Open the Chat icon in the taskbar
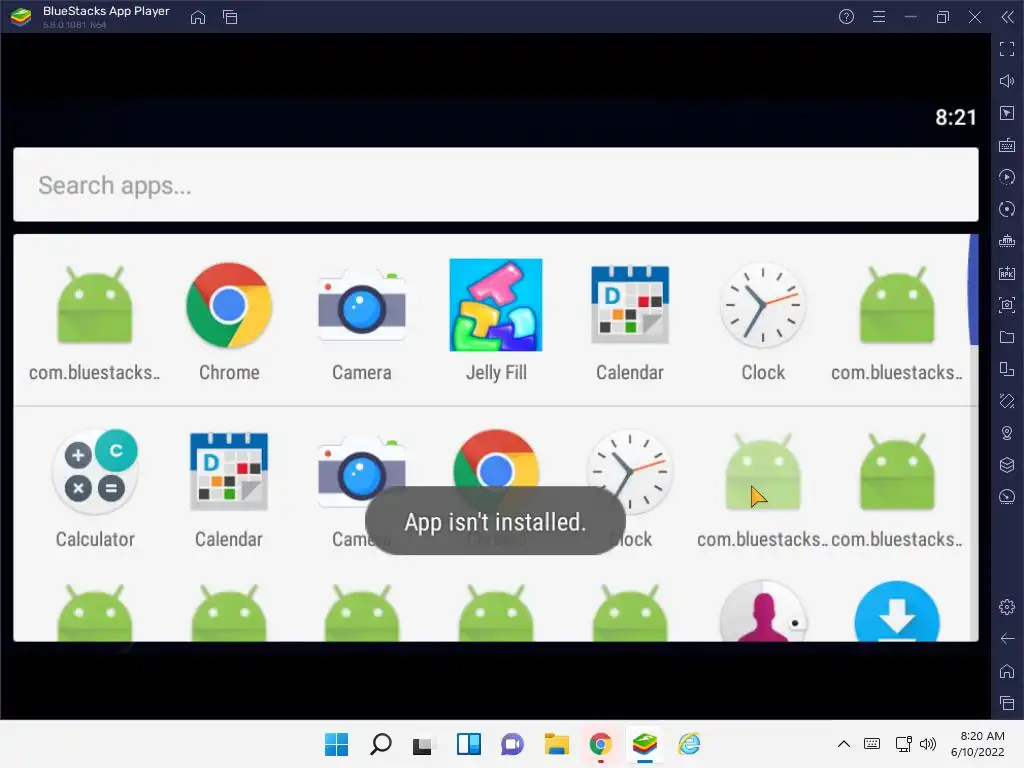 tap(513, 744)
